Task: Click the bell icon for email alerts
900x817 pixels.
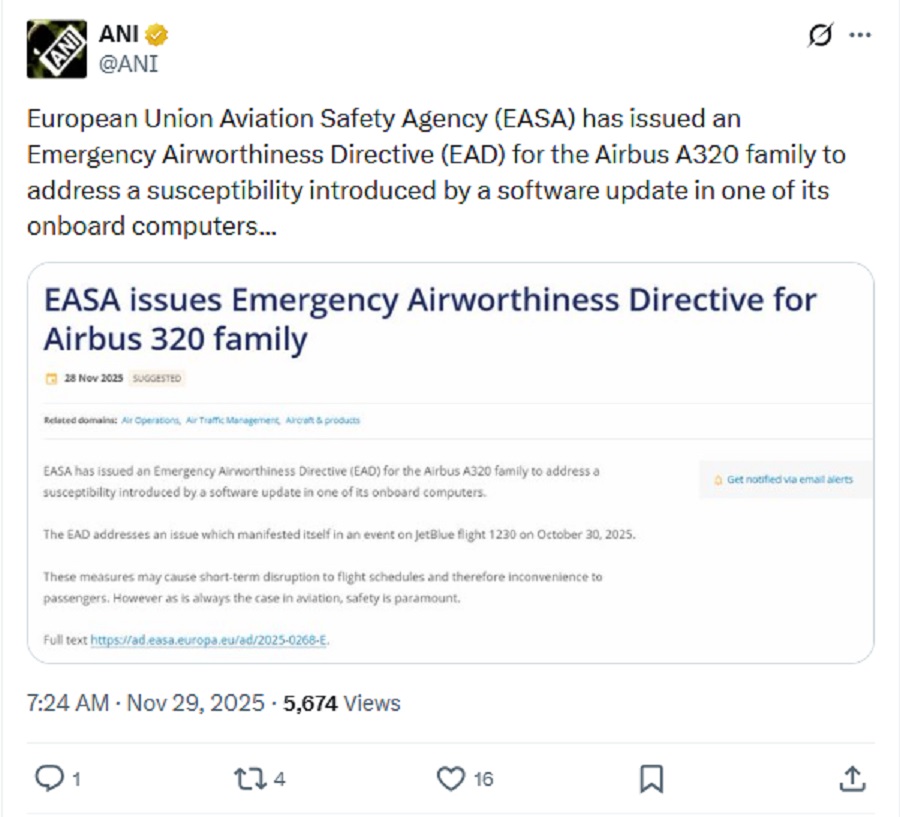Action: (x=717, y=480)
